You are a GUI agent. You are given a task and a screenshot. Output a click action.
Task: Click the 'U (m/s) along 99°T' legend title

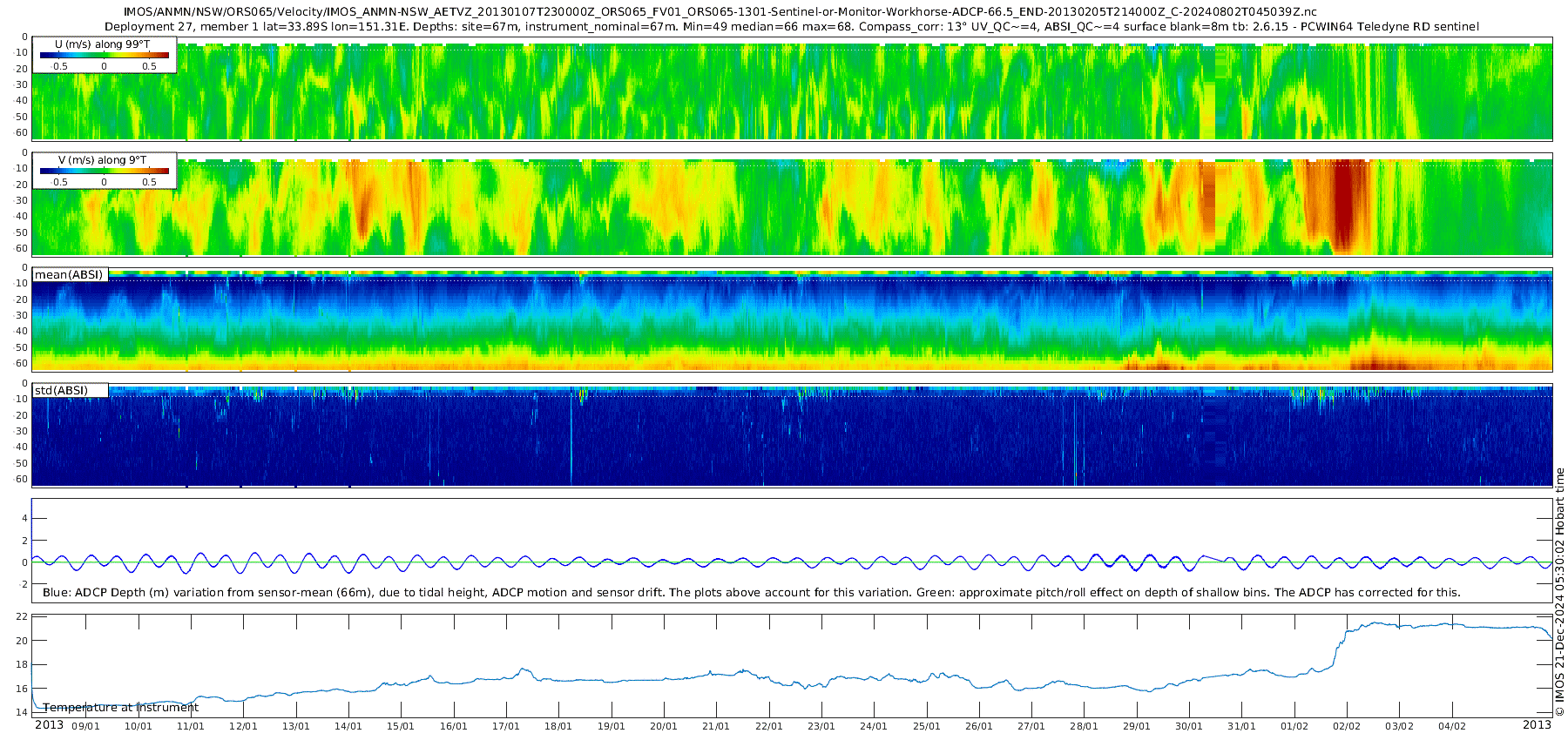click(x=102, y=44)
